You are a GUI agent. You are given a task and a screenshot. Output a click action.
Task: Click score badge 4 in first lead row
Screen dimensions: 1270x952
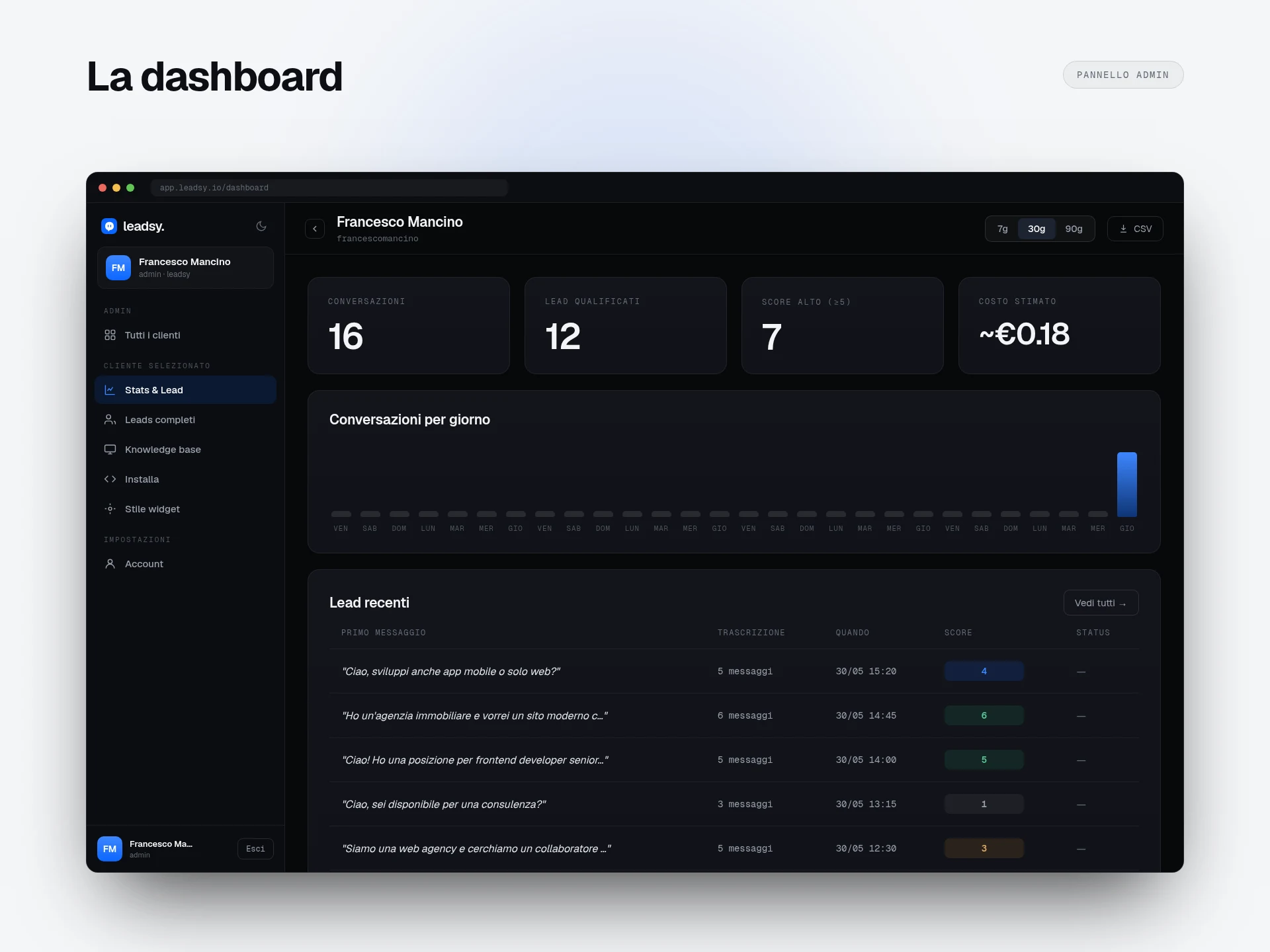point(984,671)
